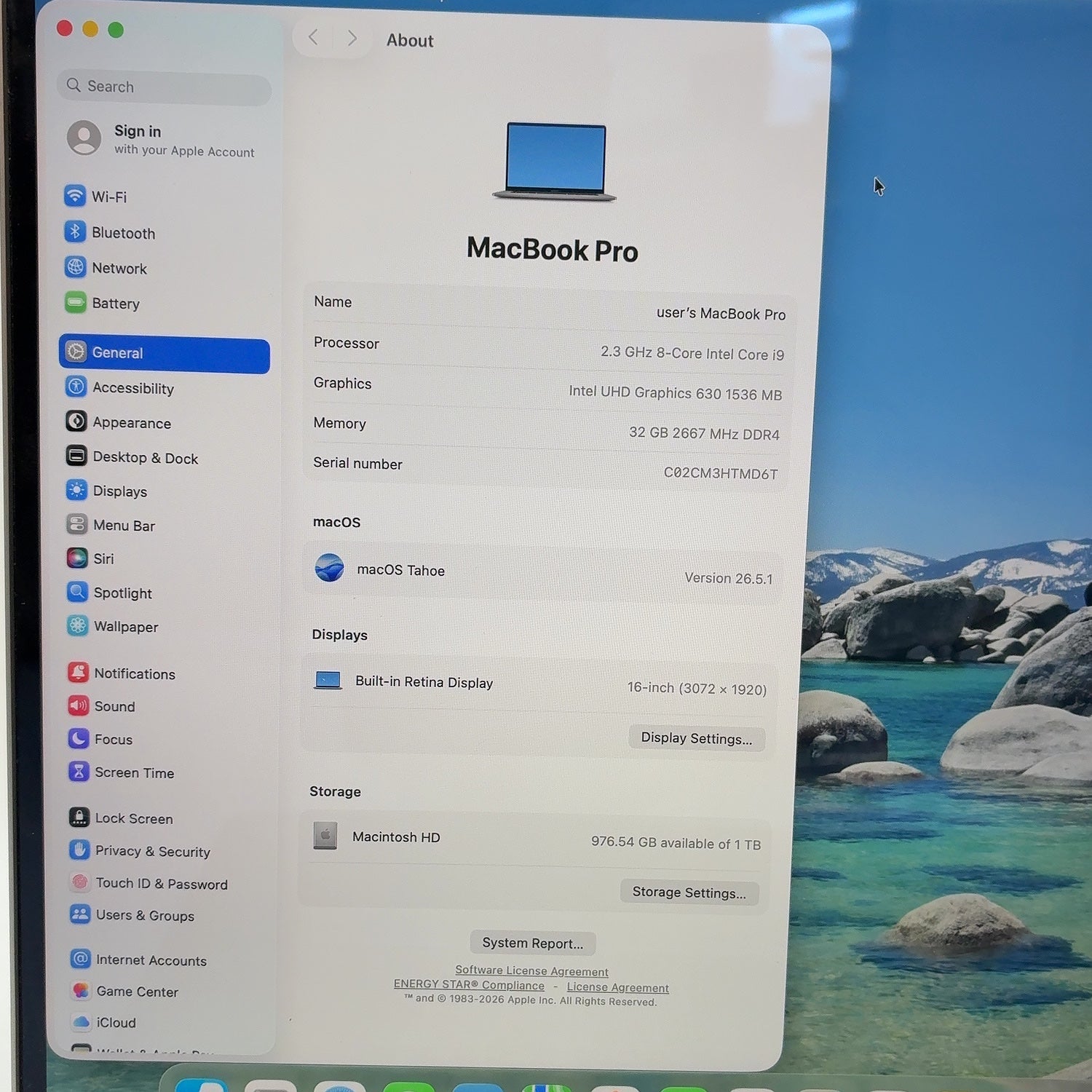Click the sidebar Search field
The height and width of the screenshot is (1092, 1092).
(x=165, y=87)
